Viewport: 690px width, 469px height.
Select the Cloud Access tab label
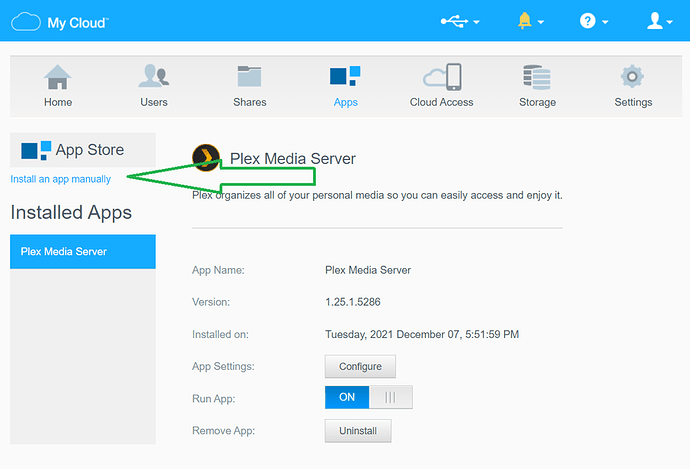441,102
